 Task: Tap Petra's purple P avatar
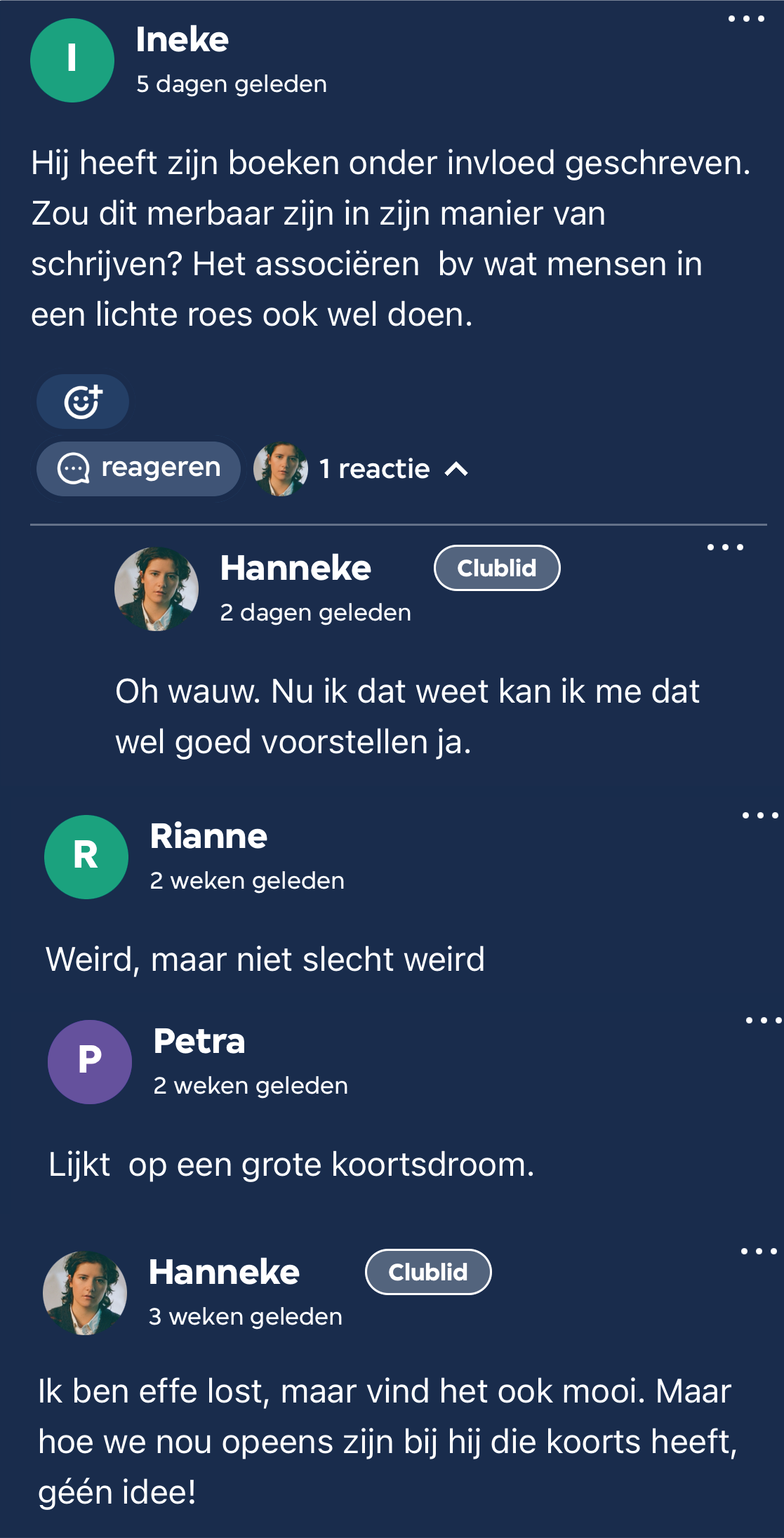(x=90, y=1061)
